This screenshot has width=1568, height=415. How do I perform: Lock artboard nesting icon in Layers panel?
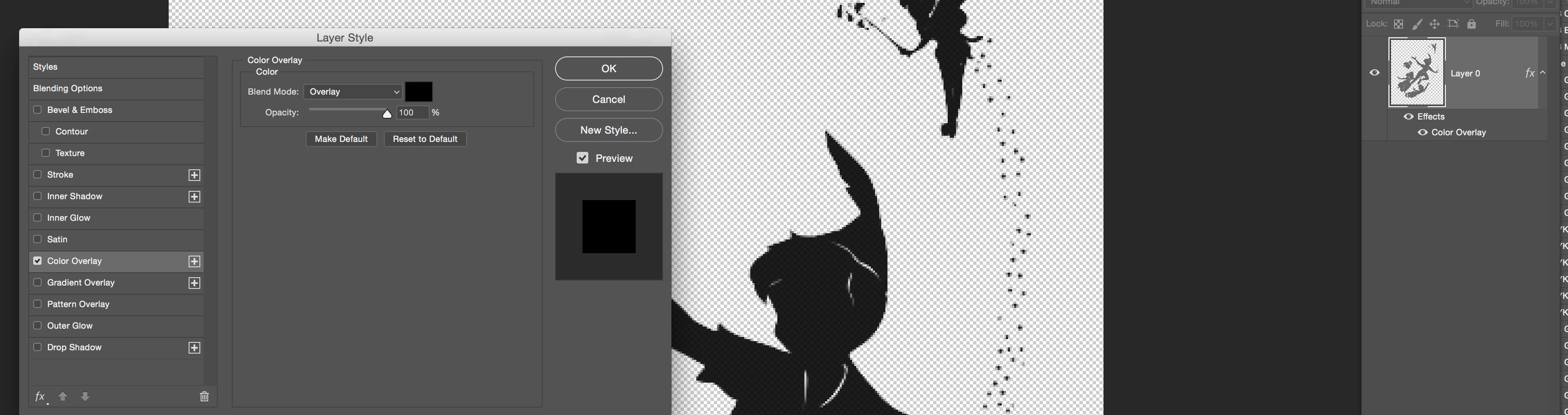click(x=1453, y=24)
